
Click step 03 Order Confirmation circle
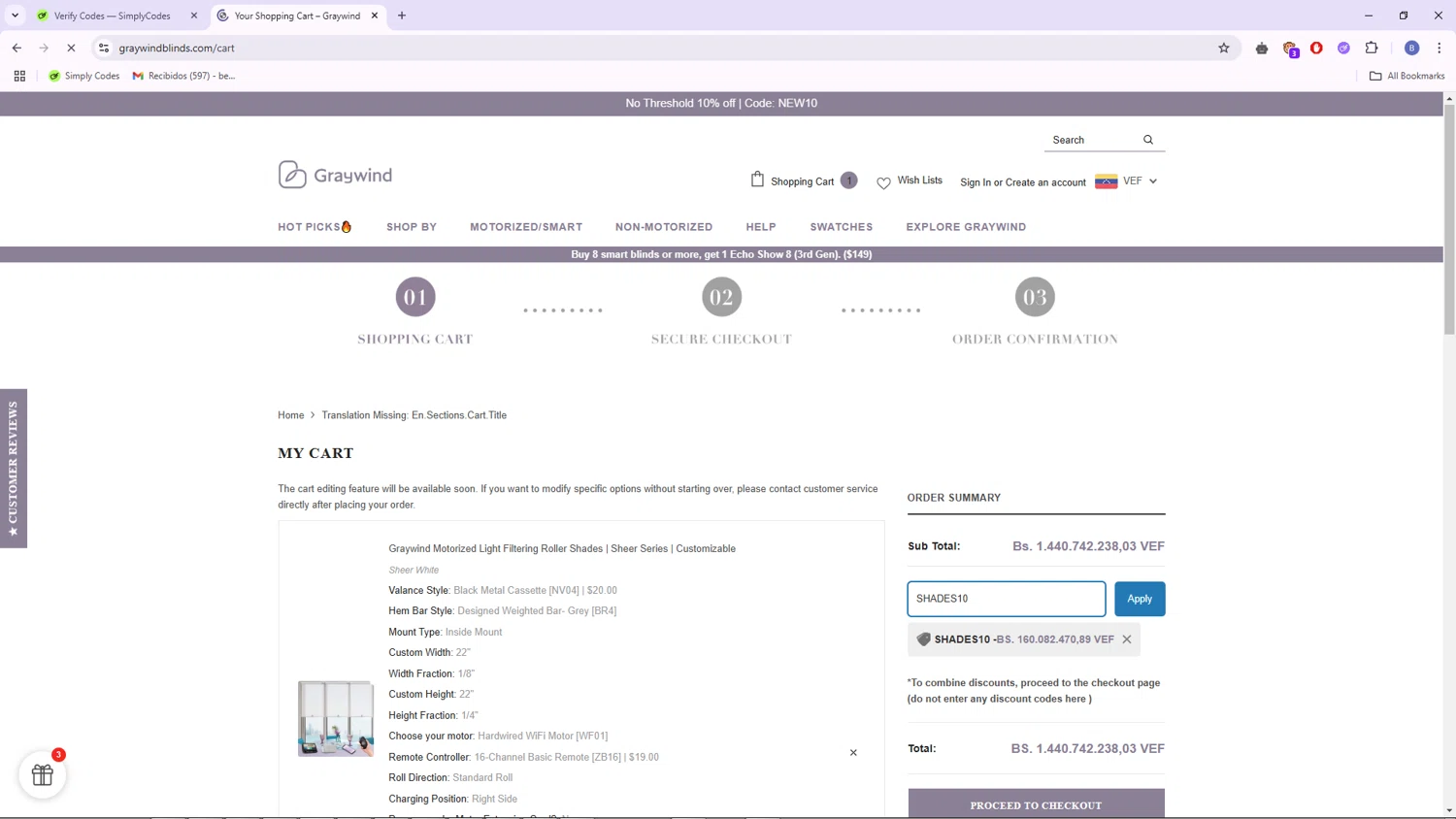coord(1035,297)
